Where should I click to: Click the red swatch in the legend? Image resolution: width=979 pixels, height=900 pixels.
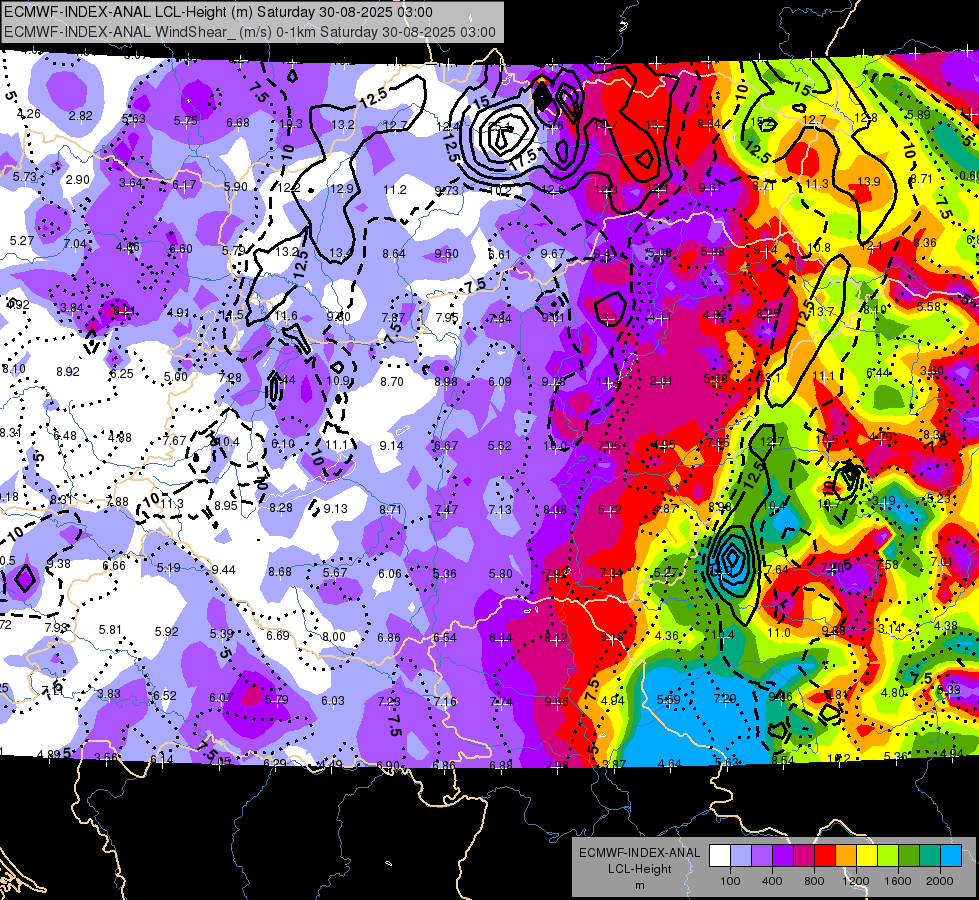pos(825,856)
